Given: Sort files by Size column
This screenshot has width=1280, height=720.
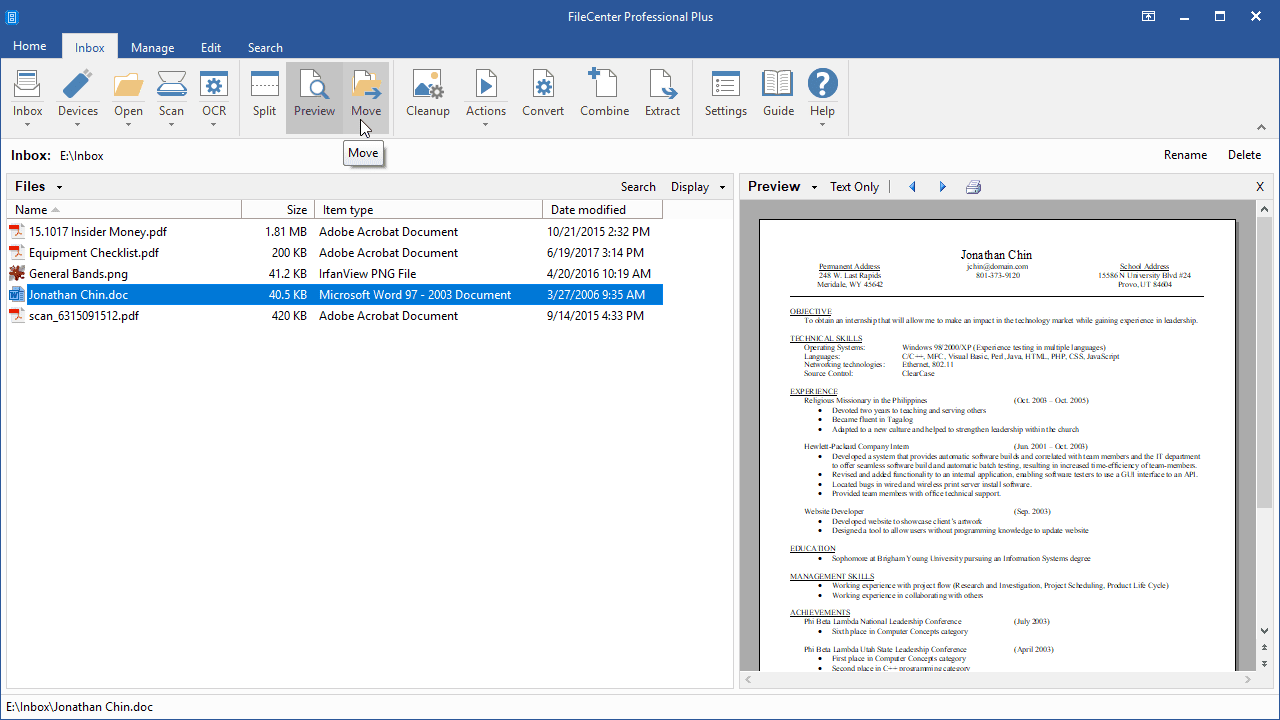Looking at the screenshot, I should tap(278, 210).
